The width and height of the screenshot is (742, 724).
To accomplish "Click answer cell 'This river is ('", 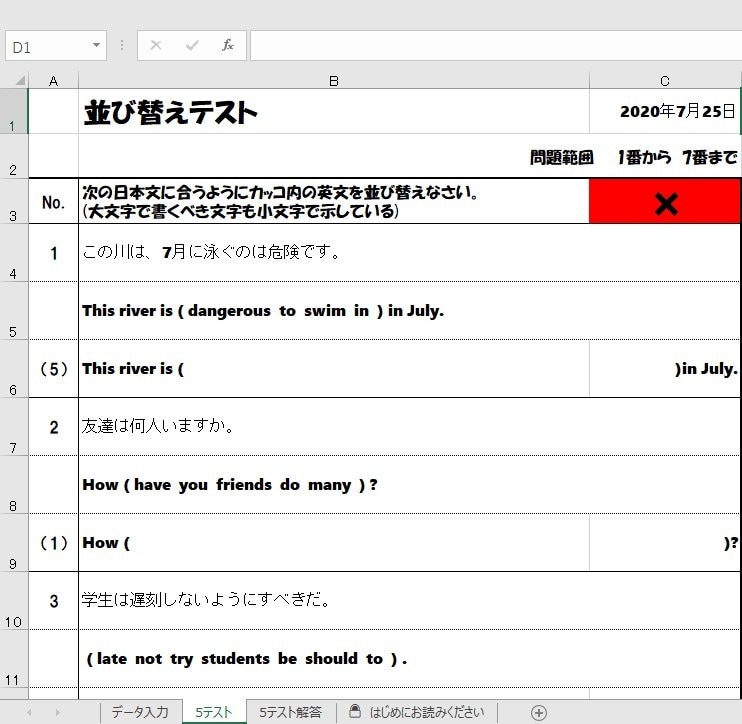I will (x=334, y=369).
